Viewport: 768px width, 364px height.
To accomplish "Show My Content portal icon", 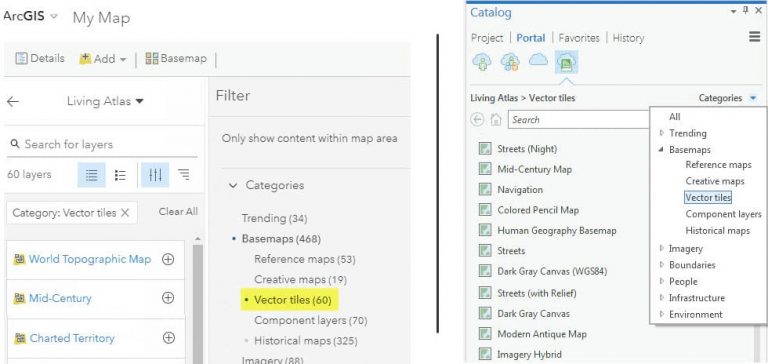I will 482,62.
